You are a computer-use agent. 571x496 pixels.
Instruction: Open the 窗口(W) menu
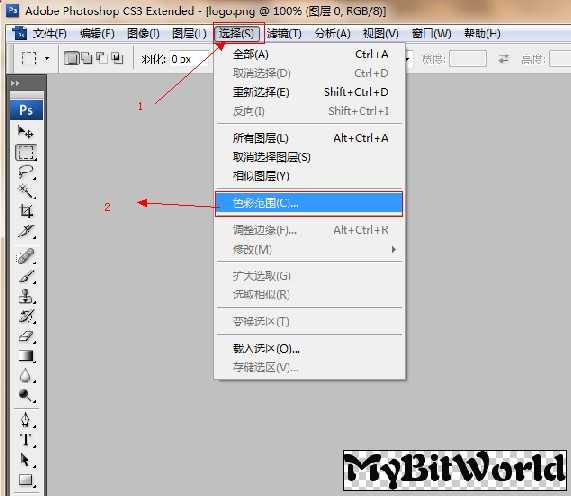[431, 34]
